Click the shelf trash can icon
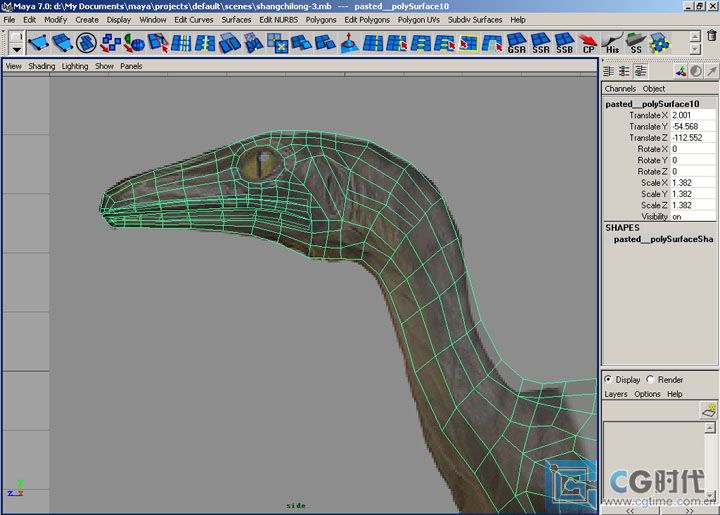 [x=711, y=35]
